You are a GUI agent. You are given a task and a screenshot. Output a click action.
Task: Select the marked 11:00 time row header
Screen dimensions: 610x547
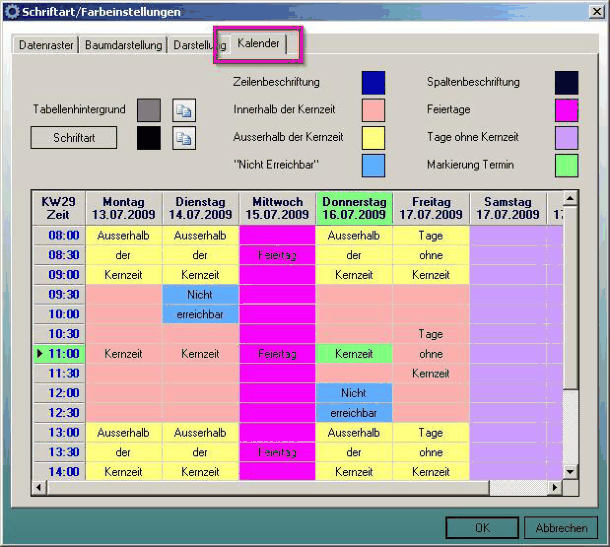pyautogui.click(x=59, y=354)
